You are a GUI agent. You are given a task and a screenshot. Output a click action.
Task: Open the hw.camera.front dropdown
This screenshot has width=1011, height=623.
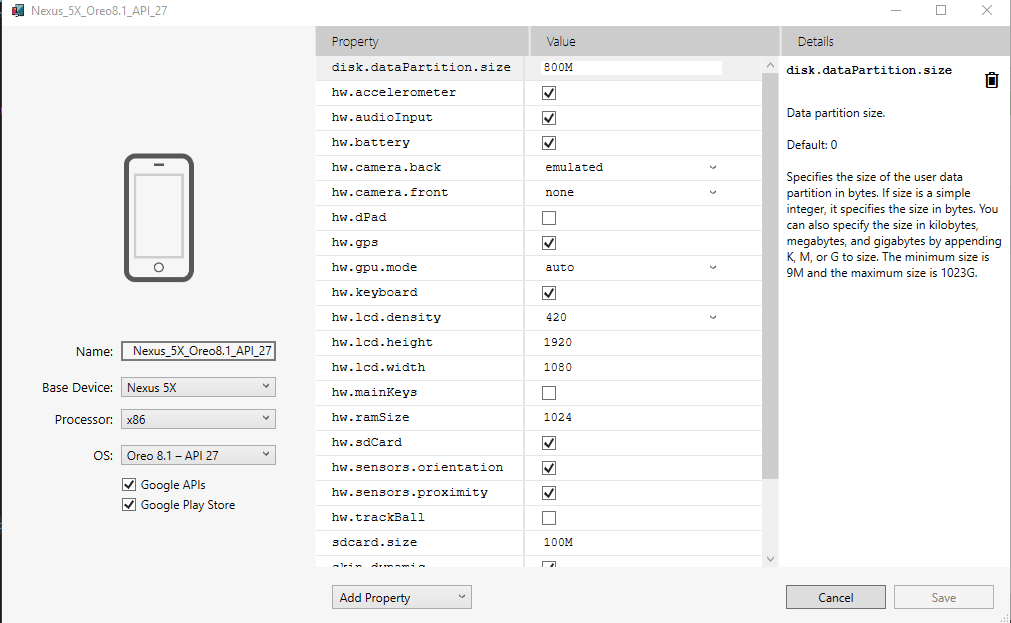pyautogui.click(x=712, y=192)
